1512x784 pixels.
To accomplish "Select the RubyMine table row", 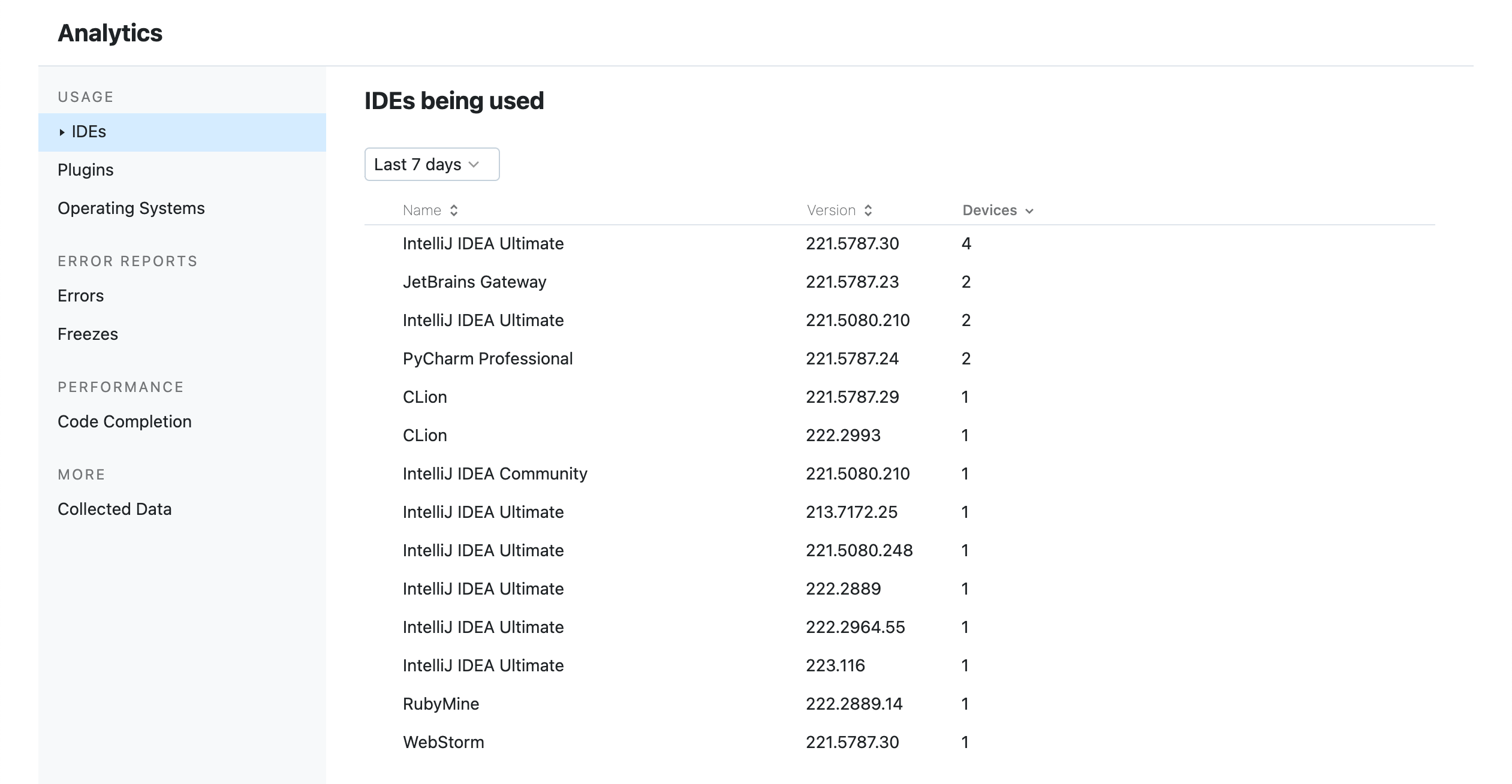I will (440, 703).
